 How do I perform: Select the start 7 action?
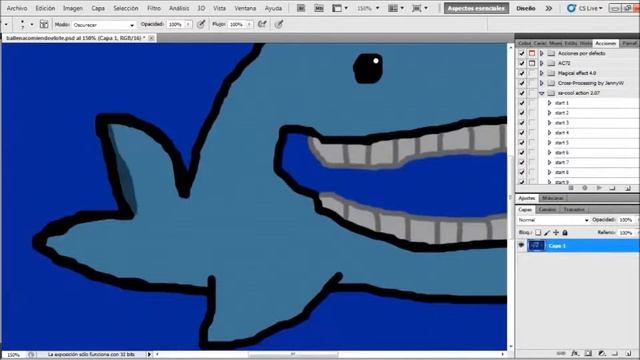tap(562, 162)
